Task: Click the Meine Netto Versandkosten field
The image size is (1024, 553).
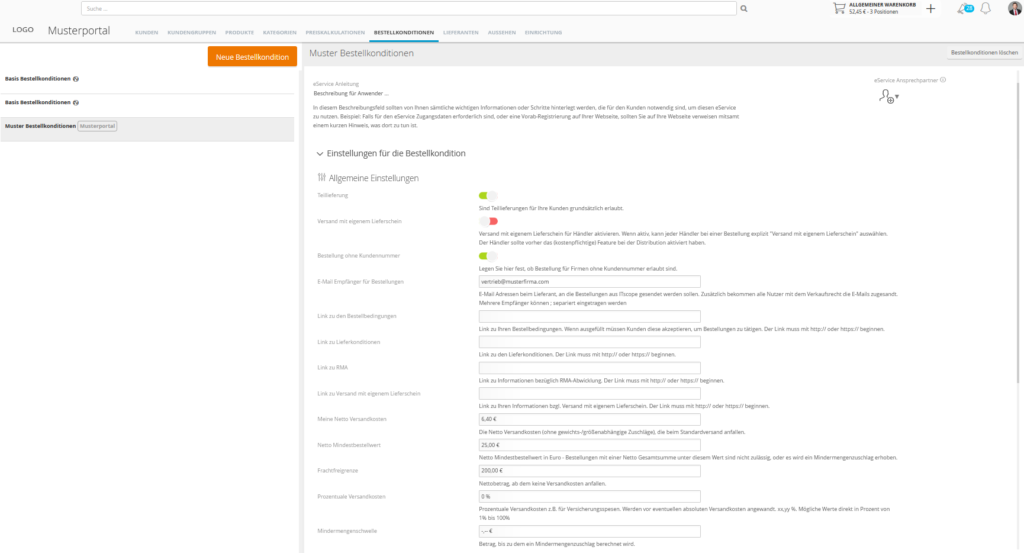Action: pyautogui.click(x=589, y=419)
